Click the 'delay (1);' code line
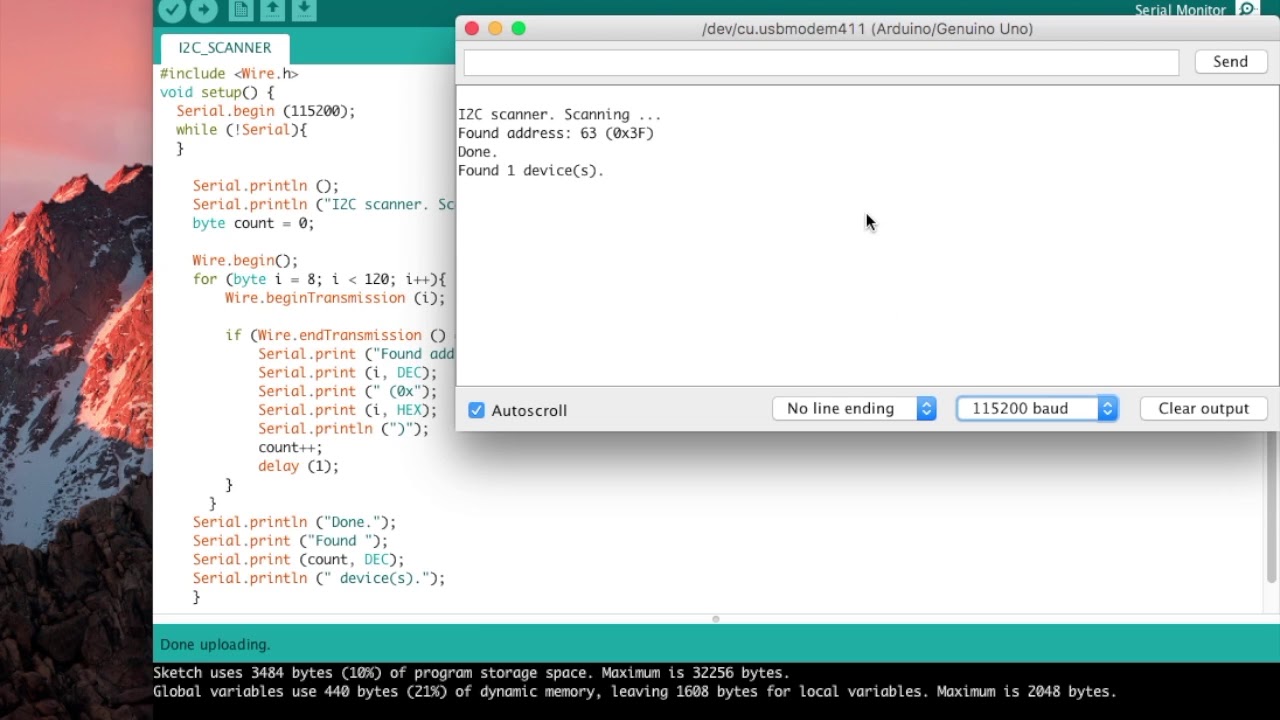 click(x=298, y=466)
